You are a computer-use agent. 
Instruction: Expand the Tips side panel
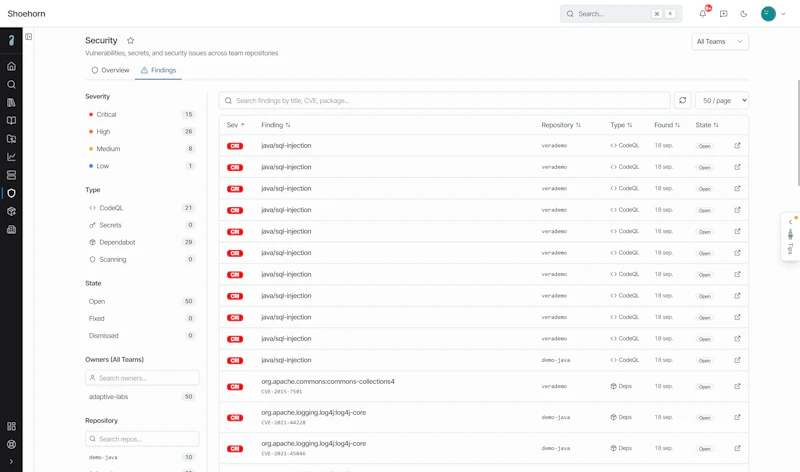pos(790,237)
